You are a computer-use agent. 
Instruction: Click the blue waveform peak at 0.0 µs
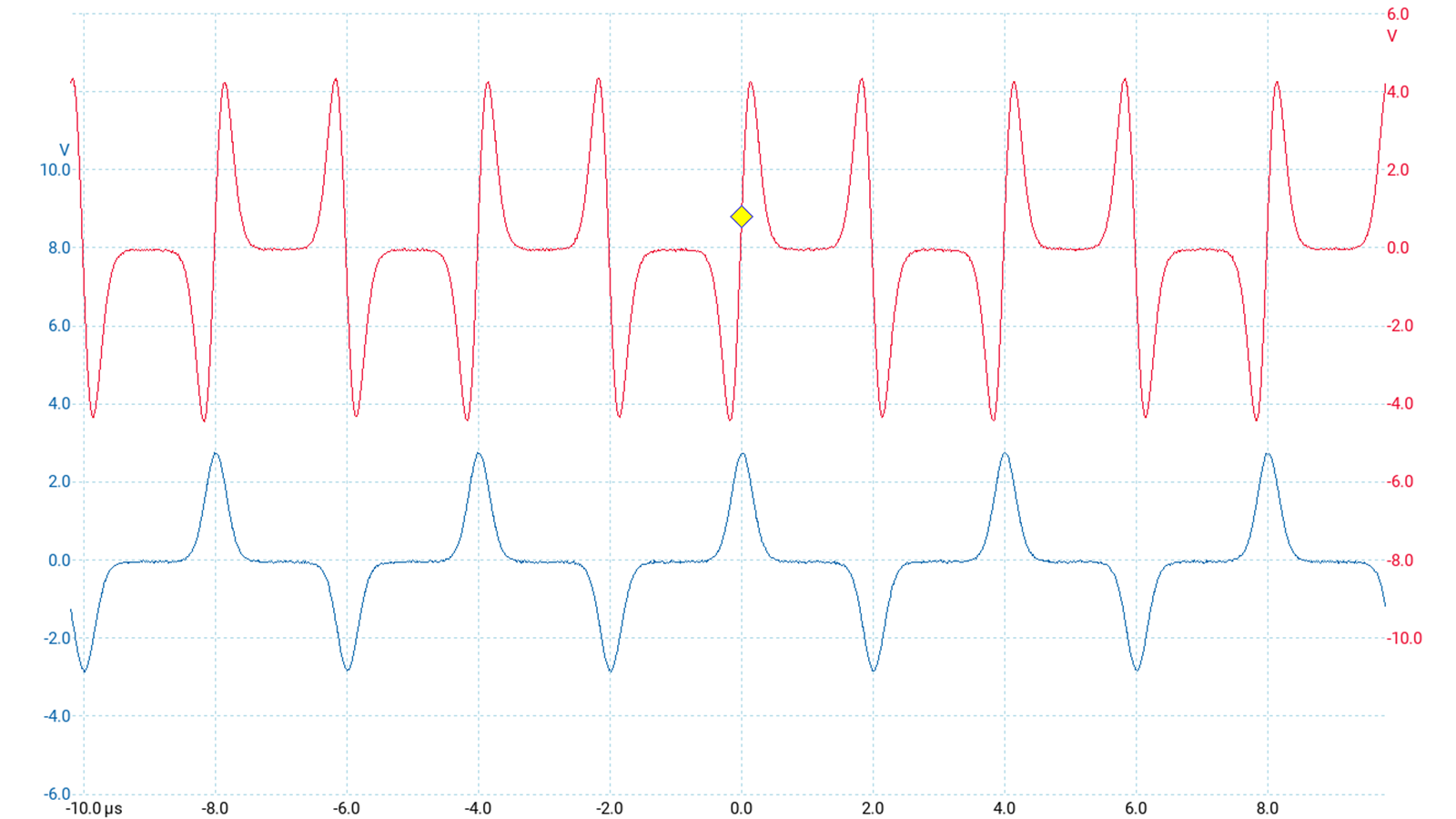tap(743, 454)
